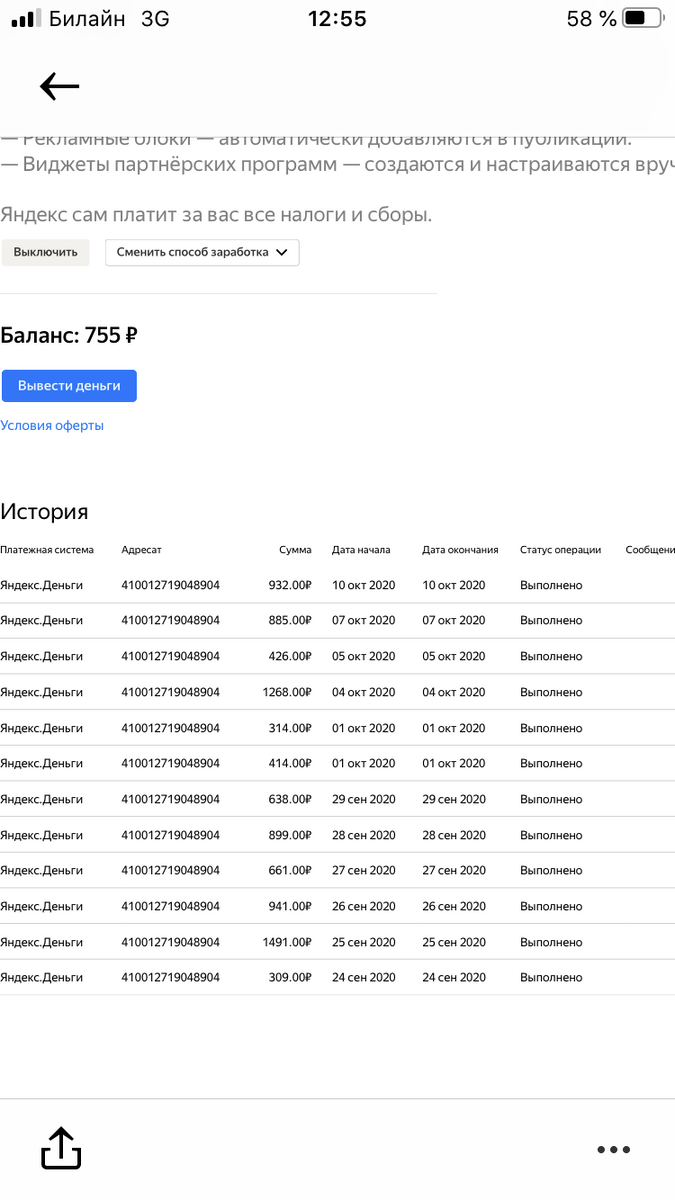Click Вывести деньги button
This screenshot has width=675, height=1200.
point(69,386)
